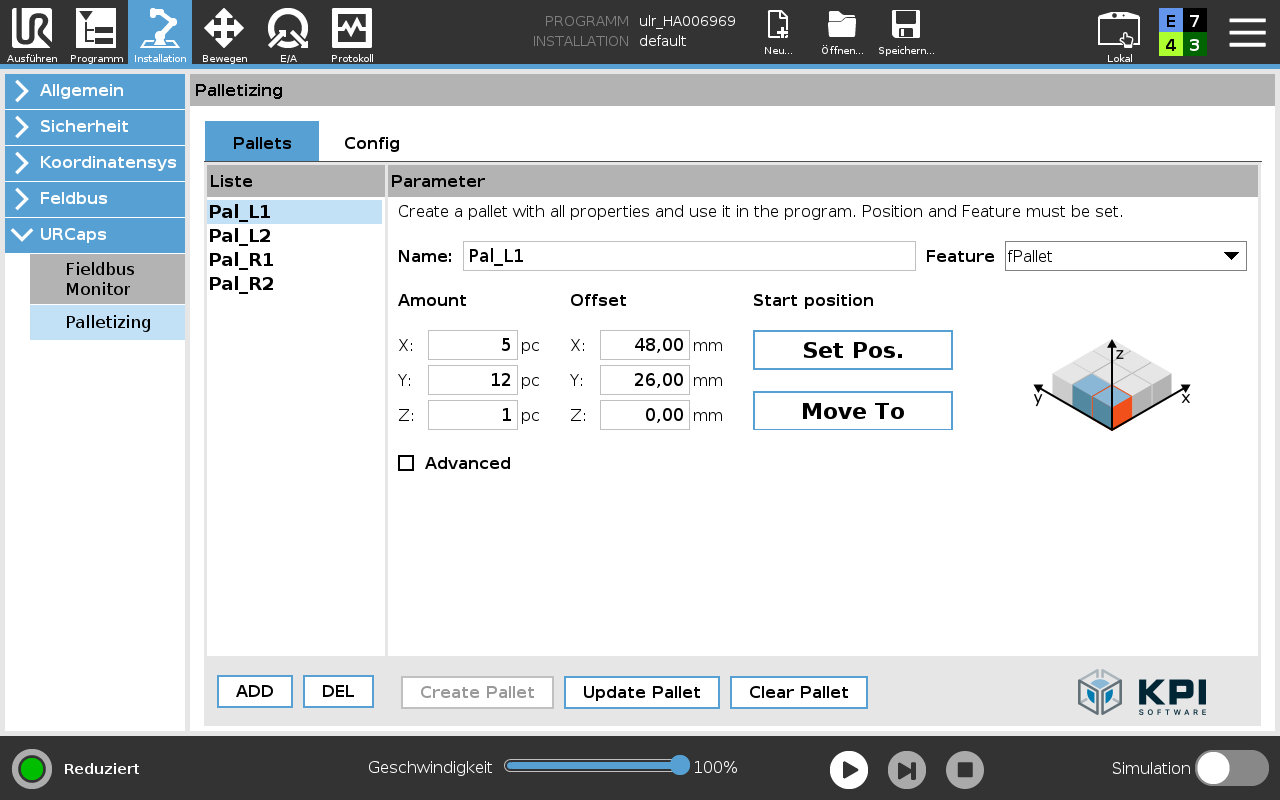
Task: Click the Reduziert status text
Action: pyautogui.click(x=102, y=769)
